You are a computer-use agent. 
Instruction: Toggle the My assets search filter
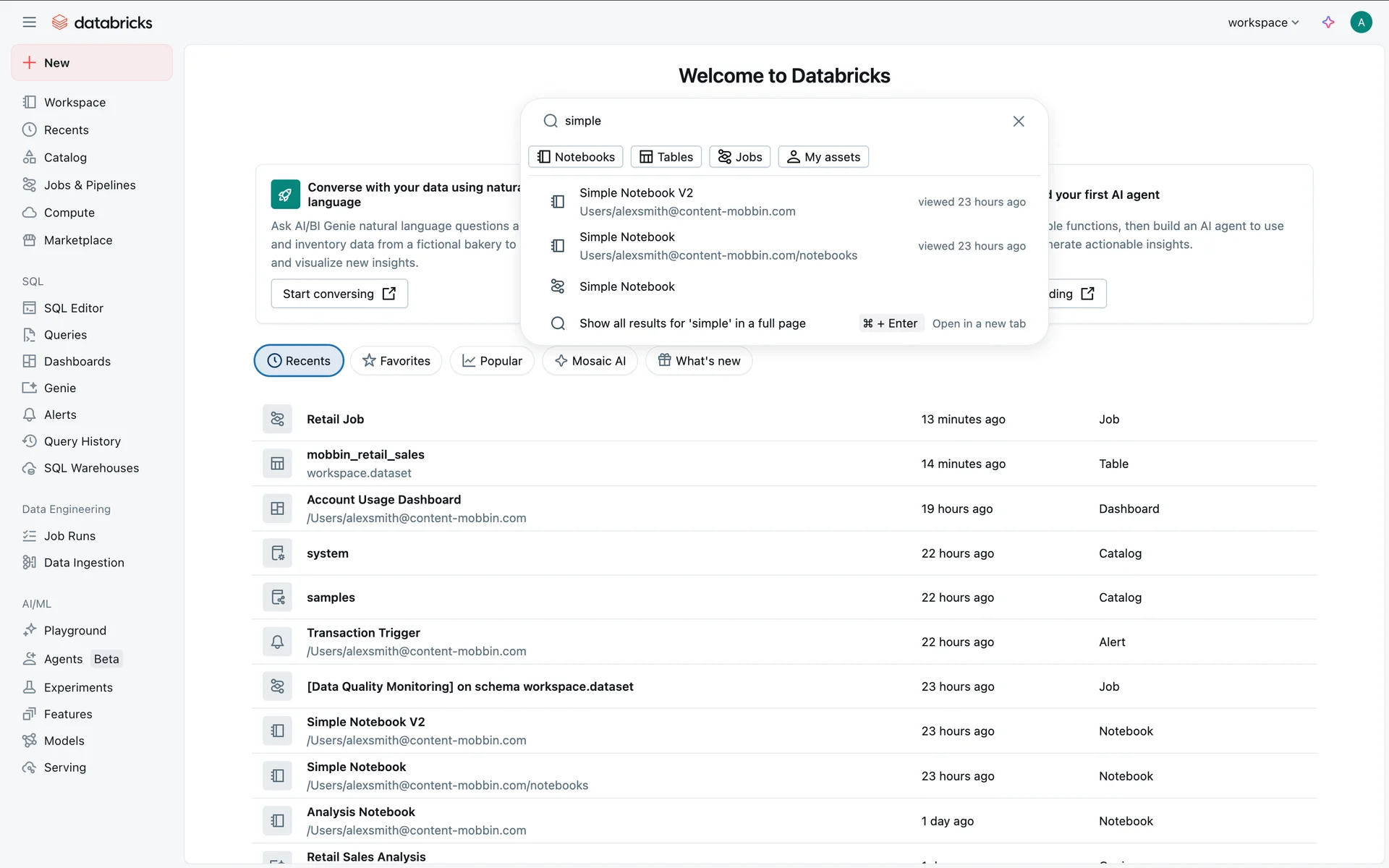(x=823, y=157)
